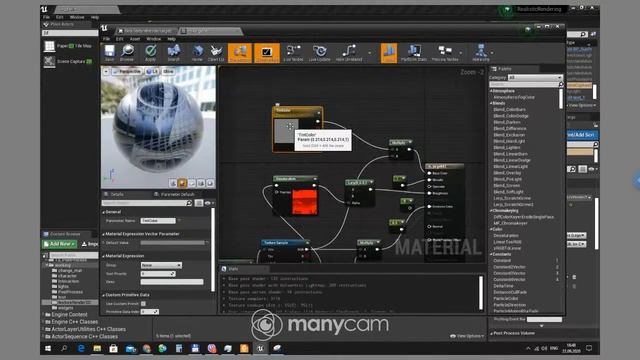Click Platform Stats toolbar icon
Screen dimensions: 640x360
pos(413,53)
